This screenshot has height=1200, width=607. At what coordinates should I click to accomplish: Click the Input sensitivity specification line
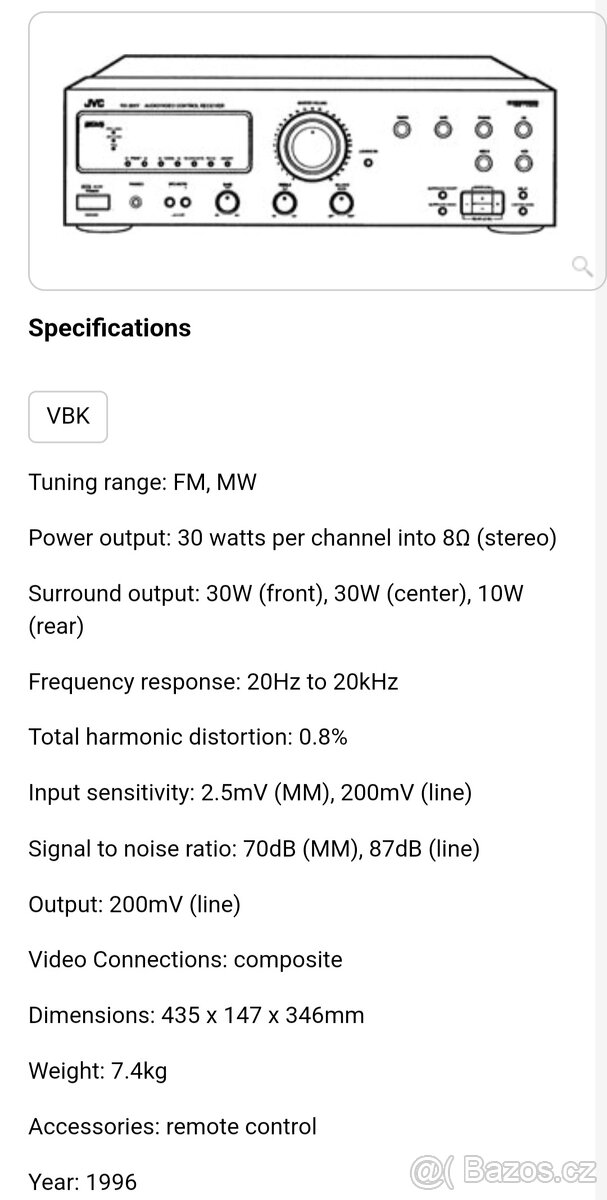[250, 793]
